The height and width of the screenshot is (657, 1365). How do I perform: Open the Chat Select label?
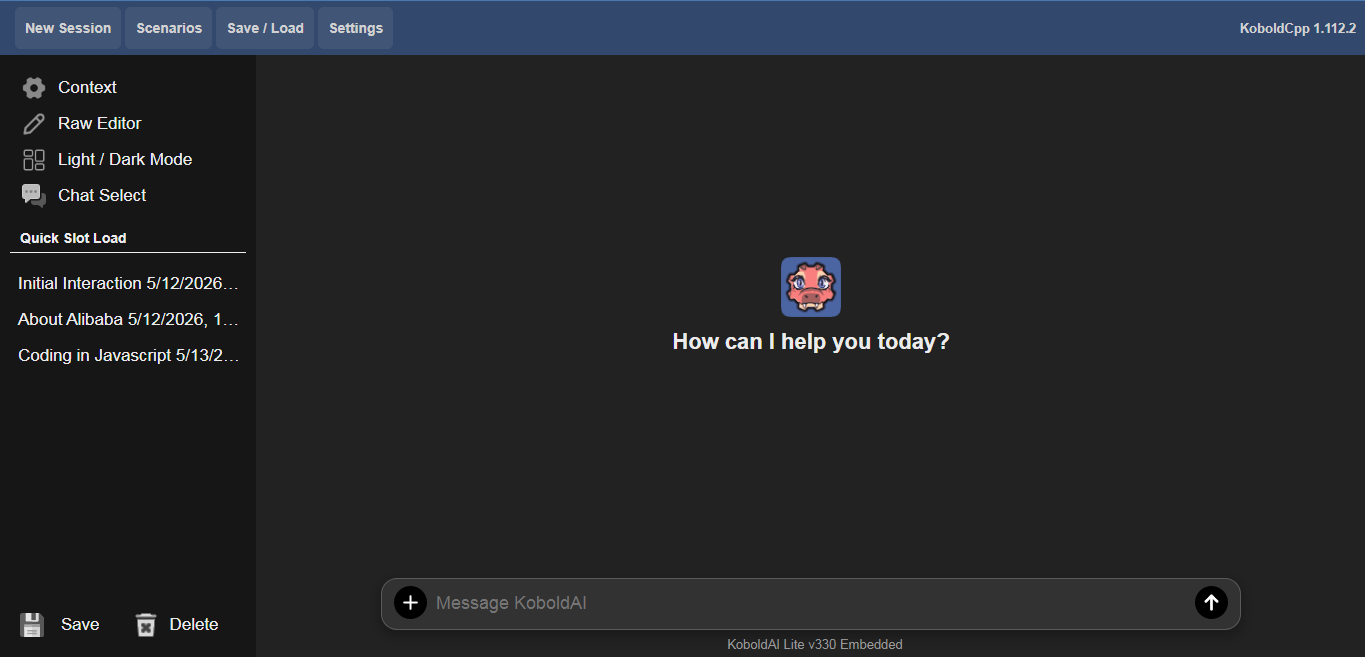tap(102, 196)
